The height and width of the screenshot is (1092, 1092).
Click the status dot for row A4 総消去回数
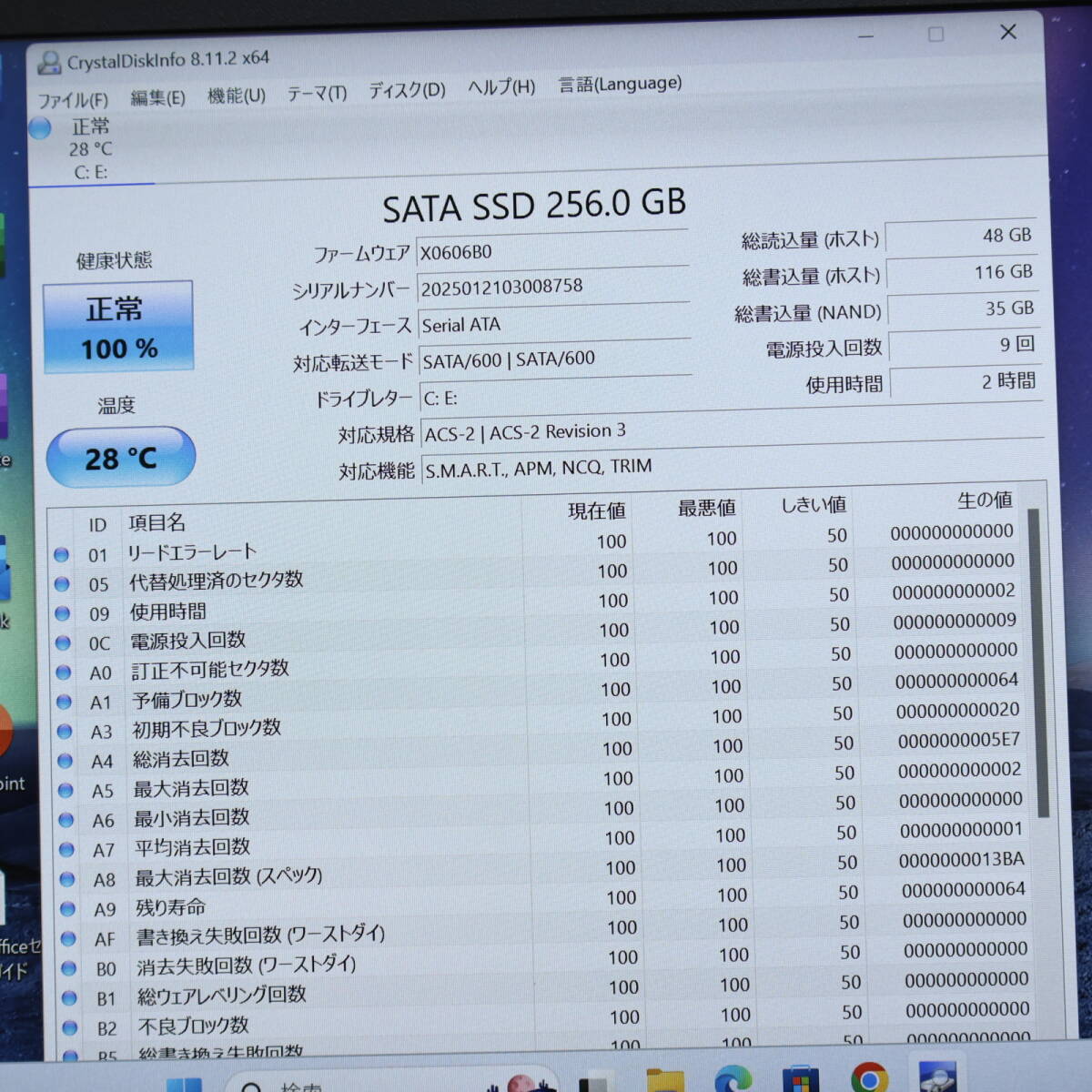[x=65, y=761]
